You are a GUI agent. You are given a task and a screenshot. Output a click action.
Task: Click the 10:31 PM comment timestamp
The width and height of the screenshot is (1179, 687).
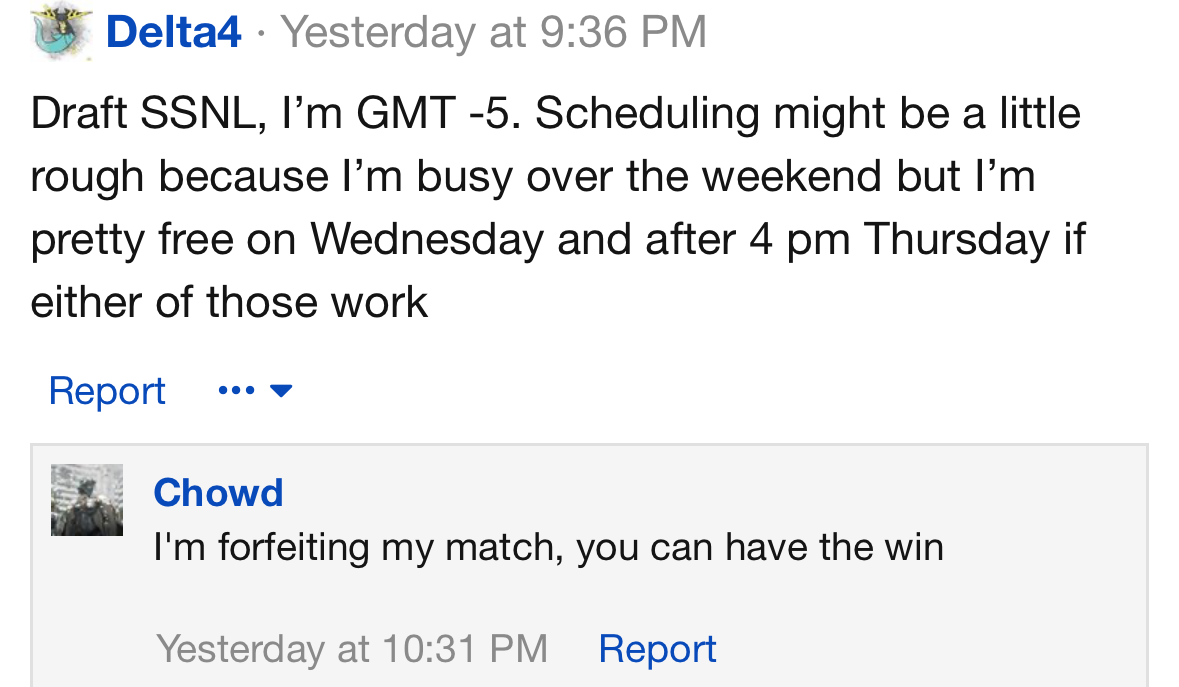tap(352, 649)
